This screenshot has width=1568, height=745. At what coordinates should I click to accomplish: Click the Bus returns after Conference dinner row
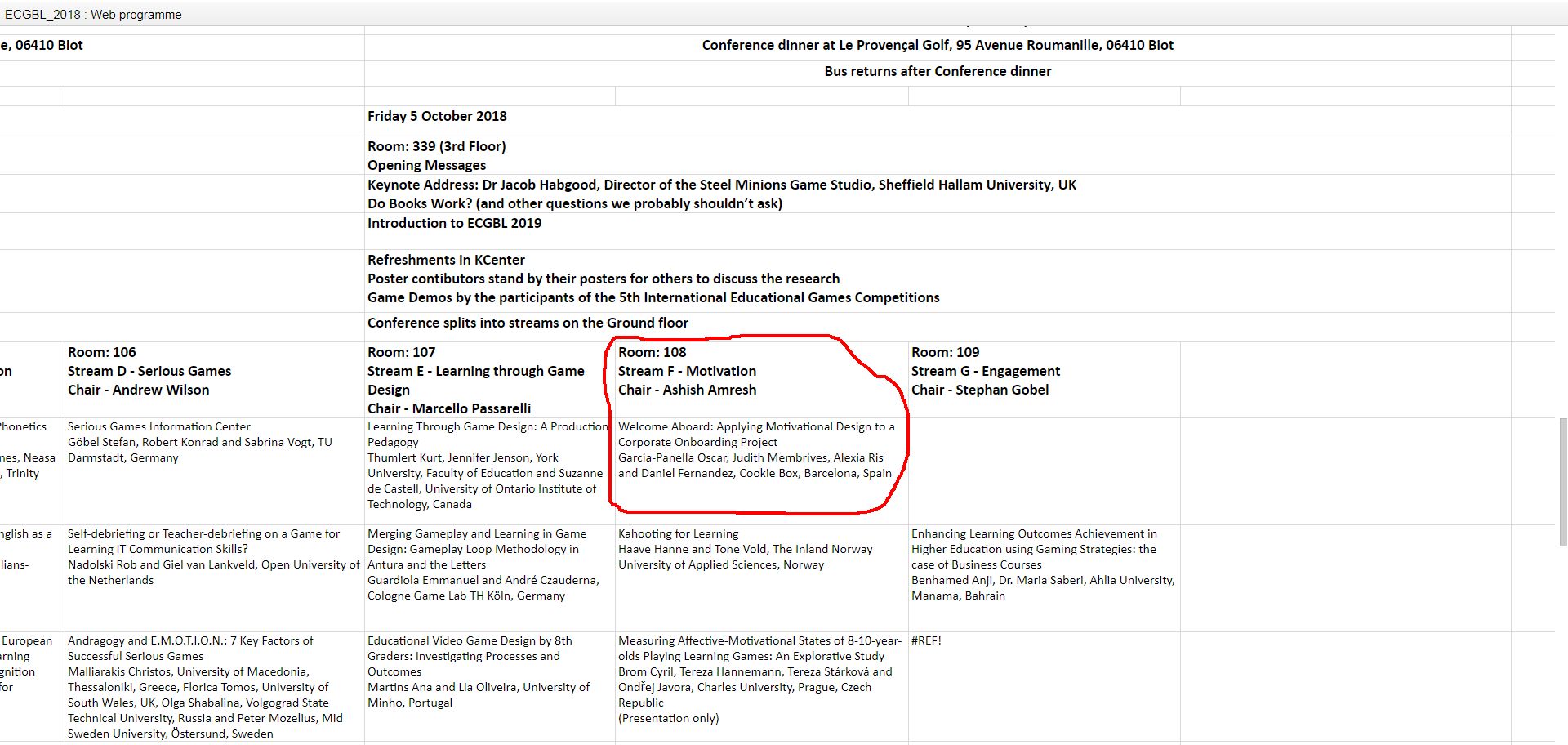point(938,71)
